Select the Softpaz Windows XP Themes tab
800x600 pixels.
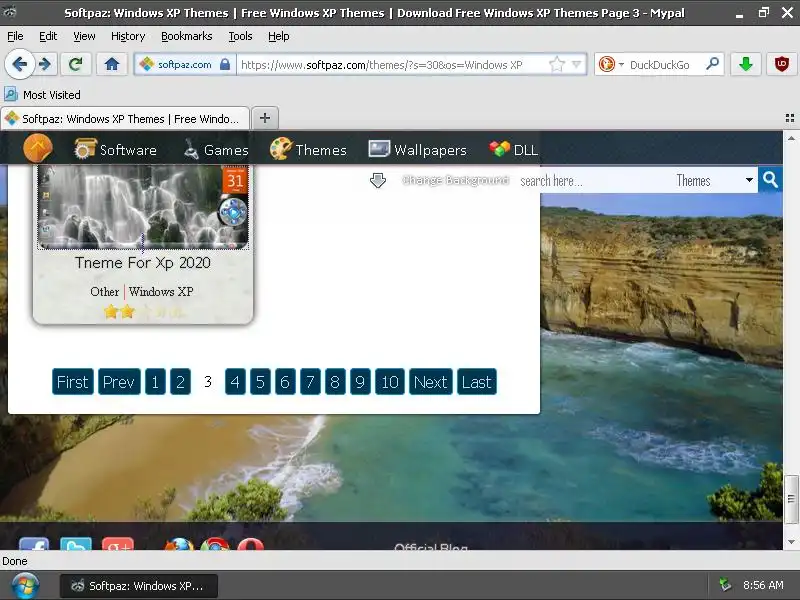(x=126, y=119)
